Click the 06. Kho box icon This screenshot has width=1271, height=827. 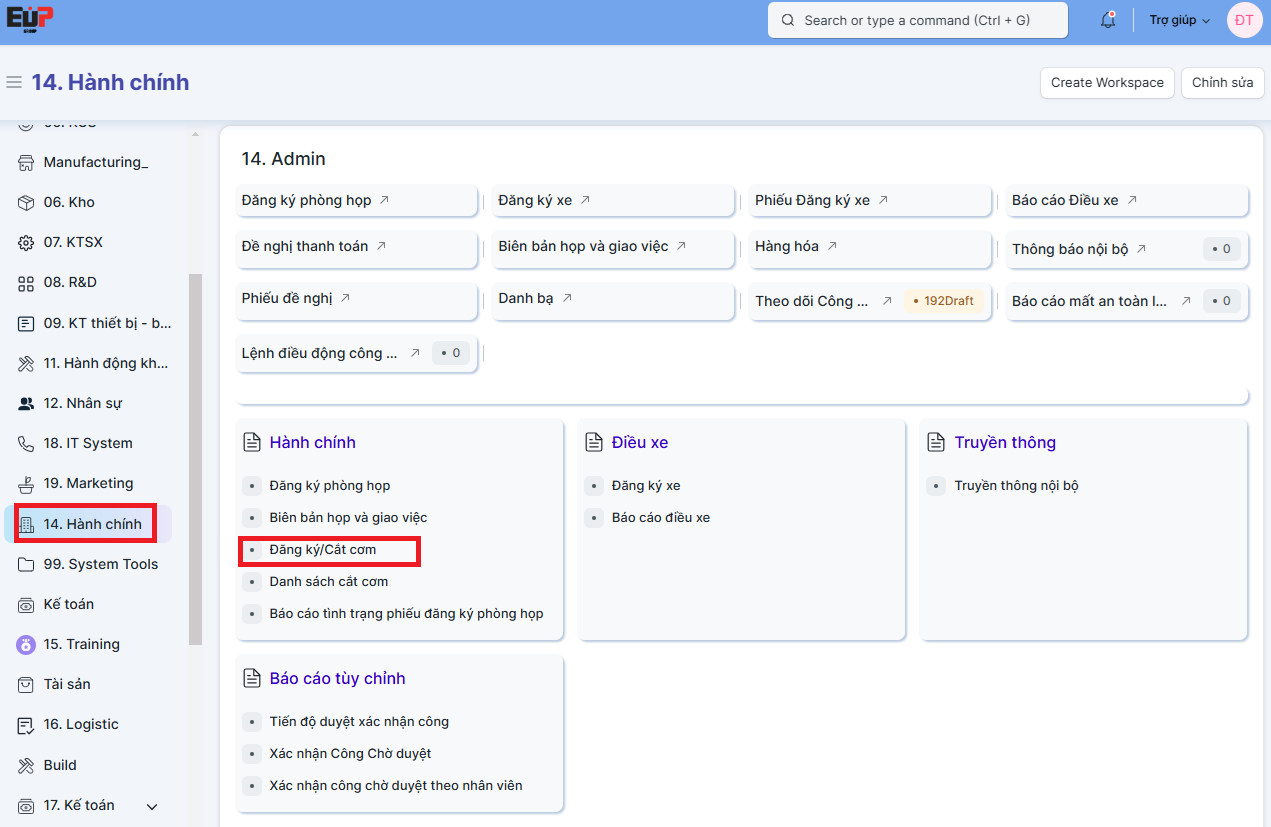pyautogui.click(x=26, y=202)
